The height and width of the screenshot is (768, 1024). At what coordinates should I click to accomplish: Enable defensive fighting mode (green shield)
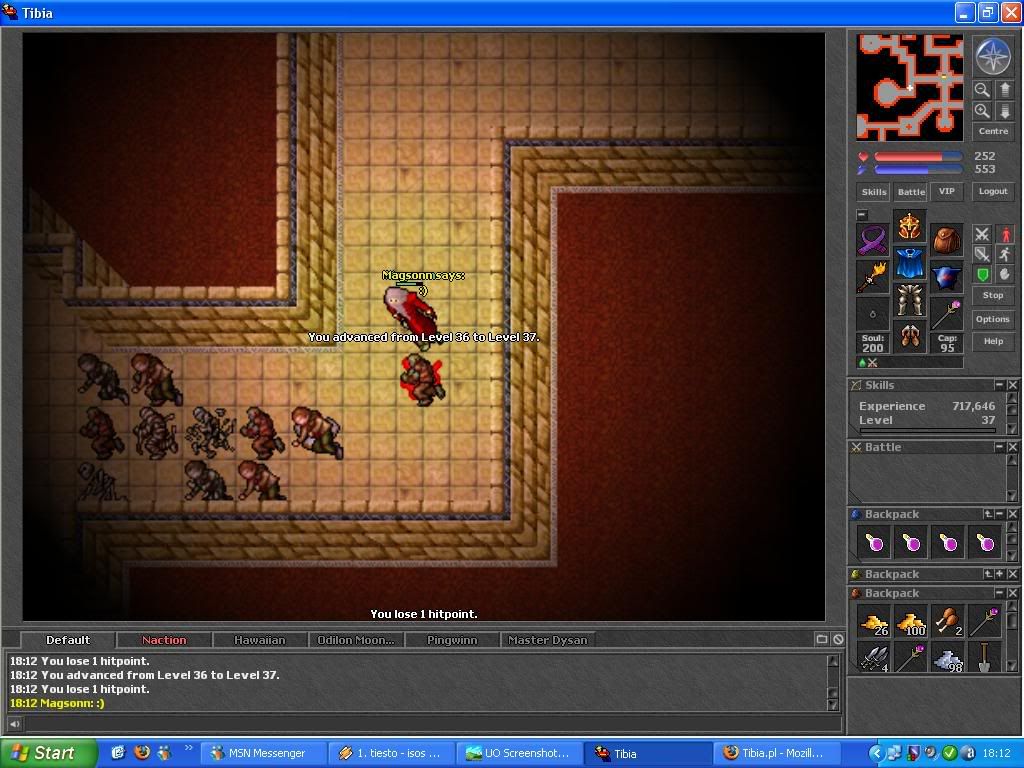982,274
